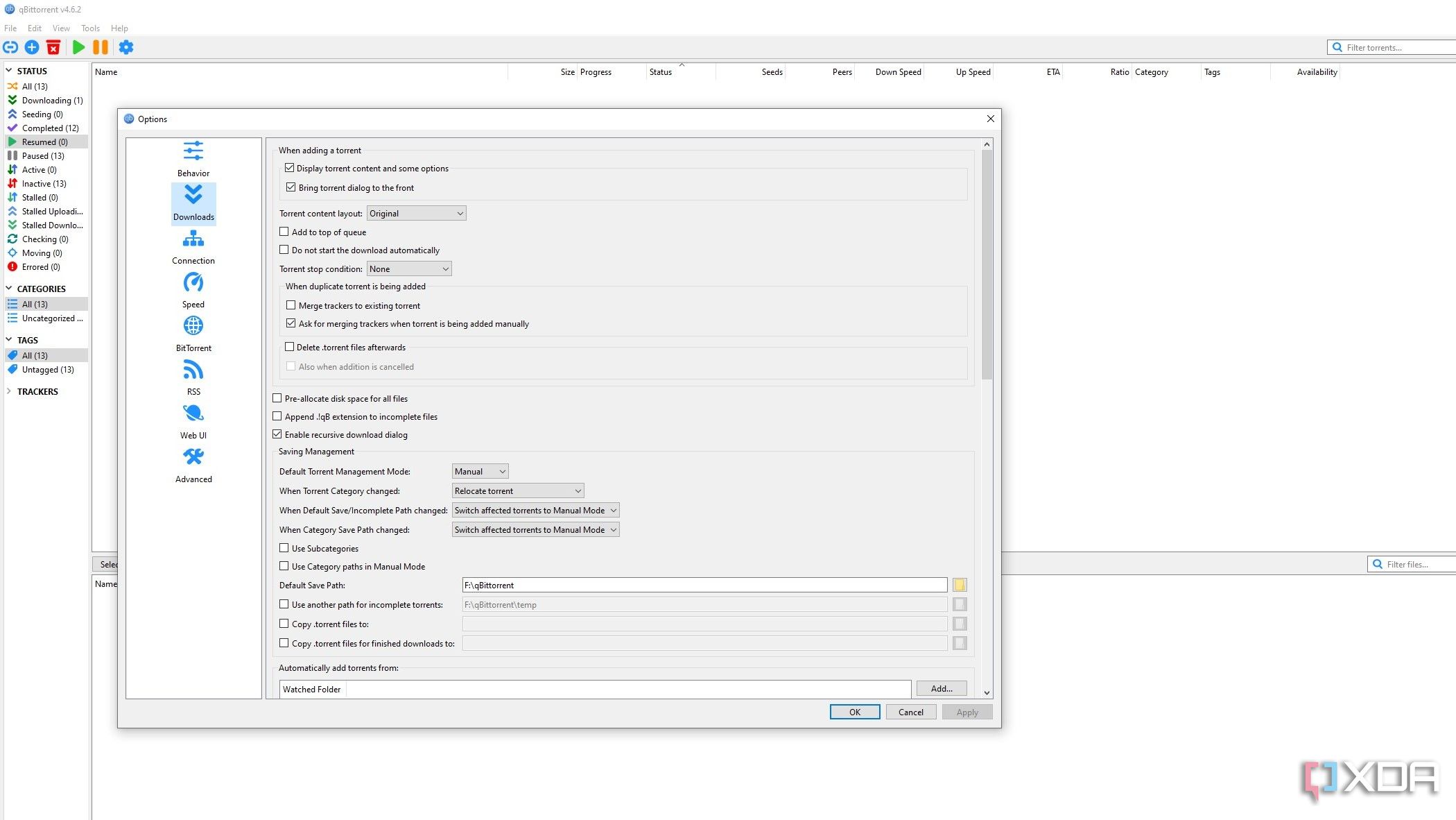The image size is (1456, 820).
Task: Open the Edit menu
Action: (35, 28)
